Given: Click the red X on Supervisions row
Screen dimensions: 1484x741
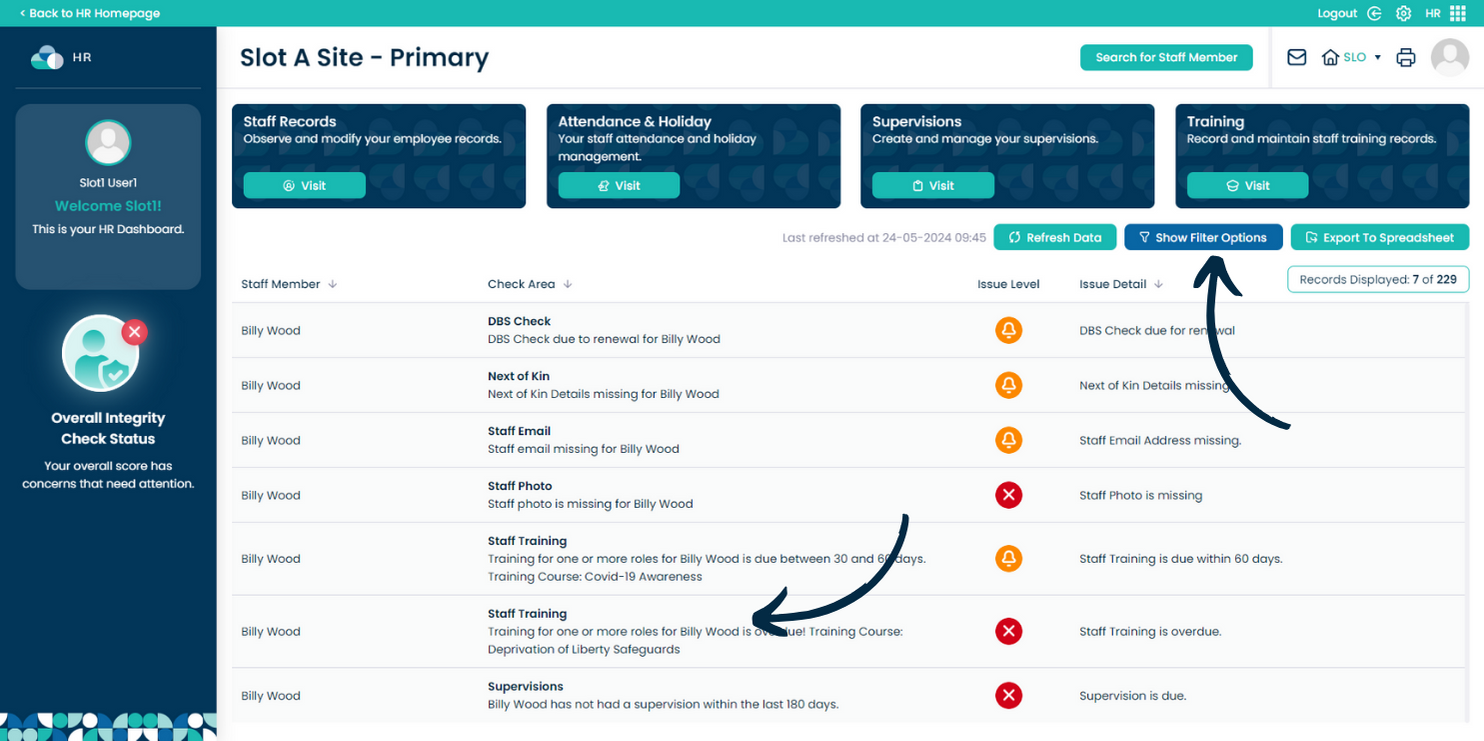Looking at the screenshot, I should [x=1008, y=696].
